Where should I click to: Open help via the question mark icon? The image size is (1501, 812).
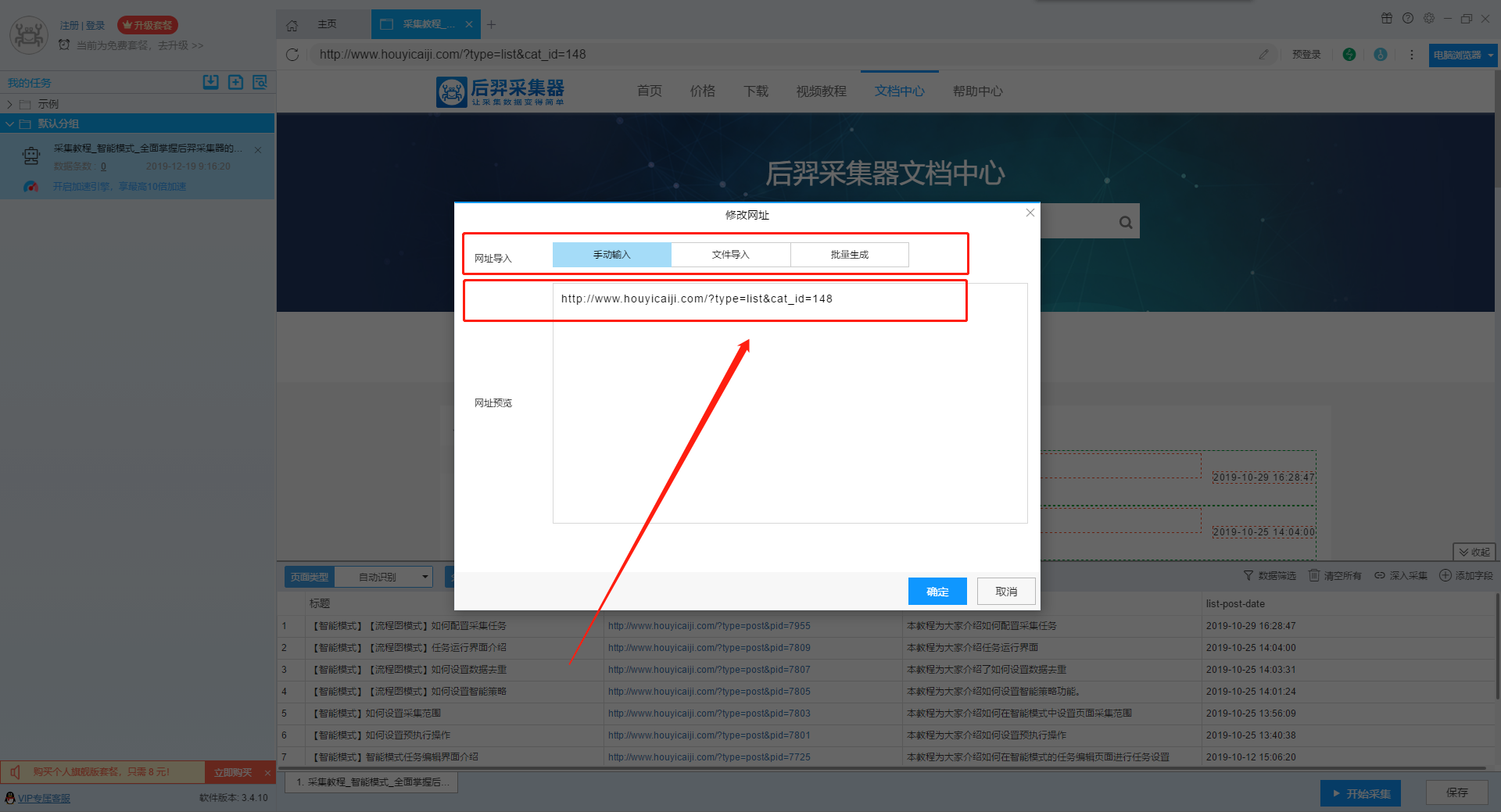(1407, 19)
